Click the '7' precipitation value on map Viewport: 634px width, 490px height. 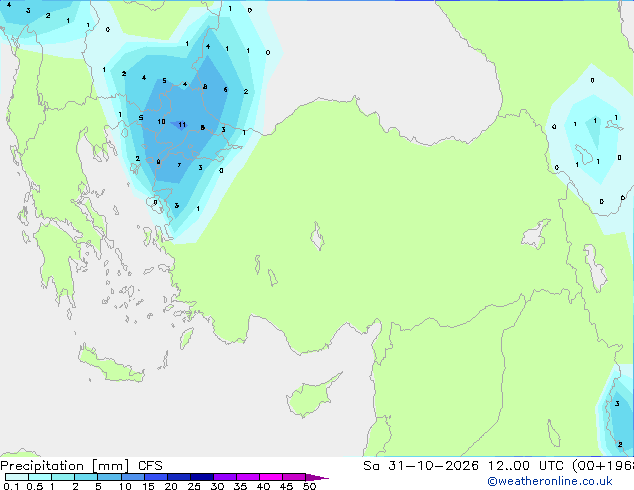pyautogui.click(x=179, y=165)
